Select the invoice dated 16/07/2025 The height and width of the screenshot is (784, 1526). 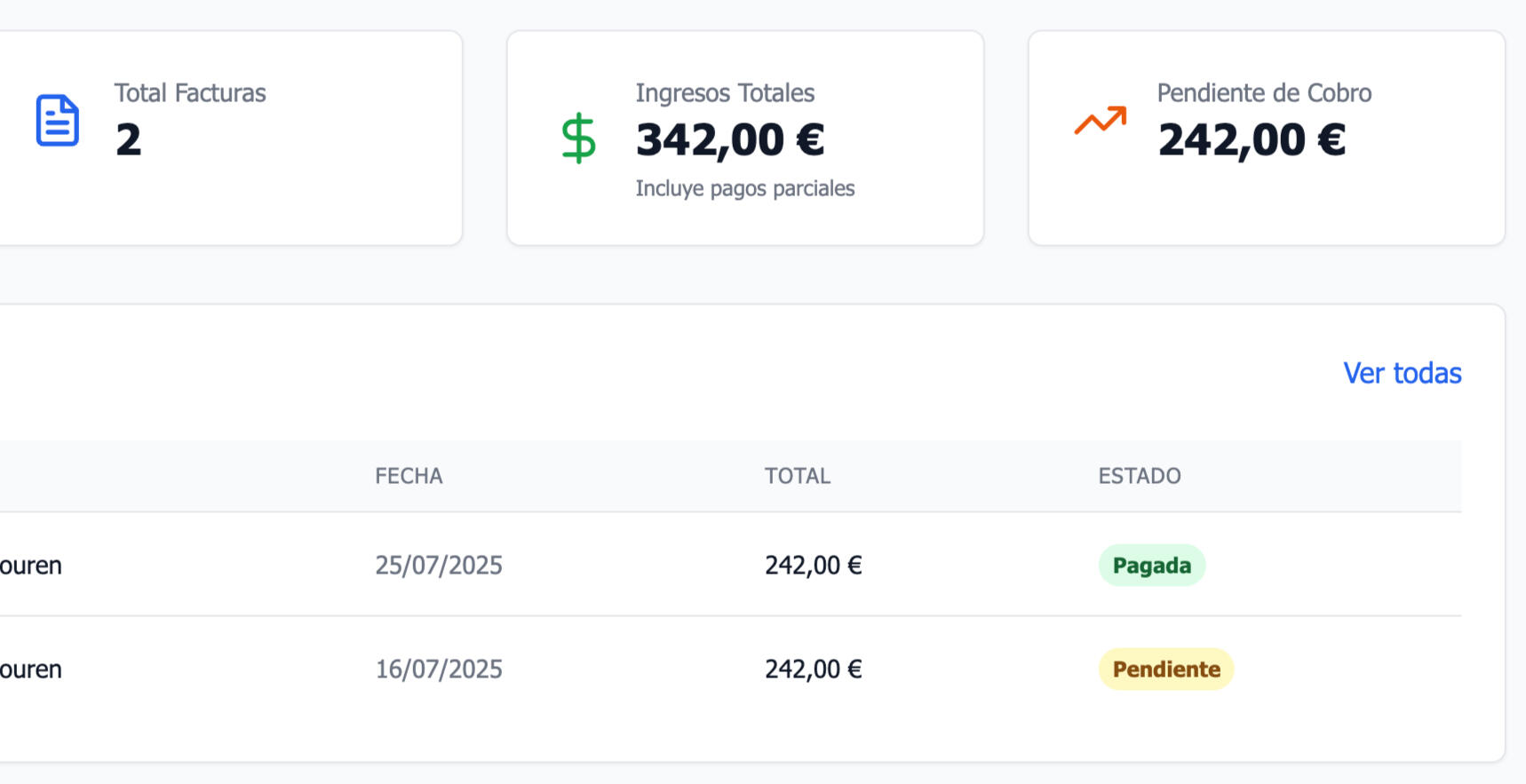click(439, 669)
